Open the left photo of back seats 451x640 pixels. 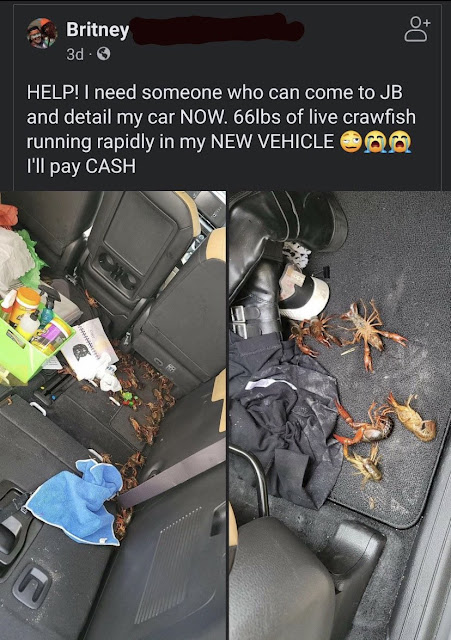coord(113,415)
